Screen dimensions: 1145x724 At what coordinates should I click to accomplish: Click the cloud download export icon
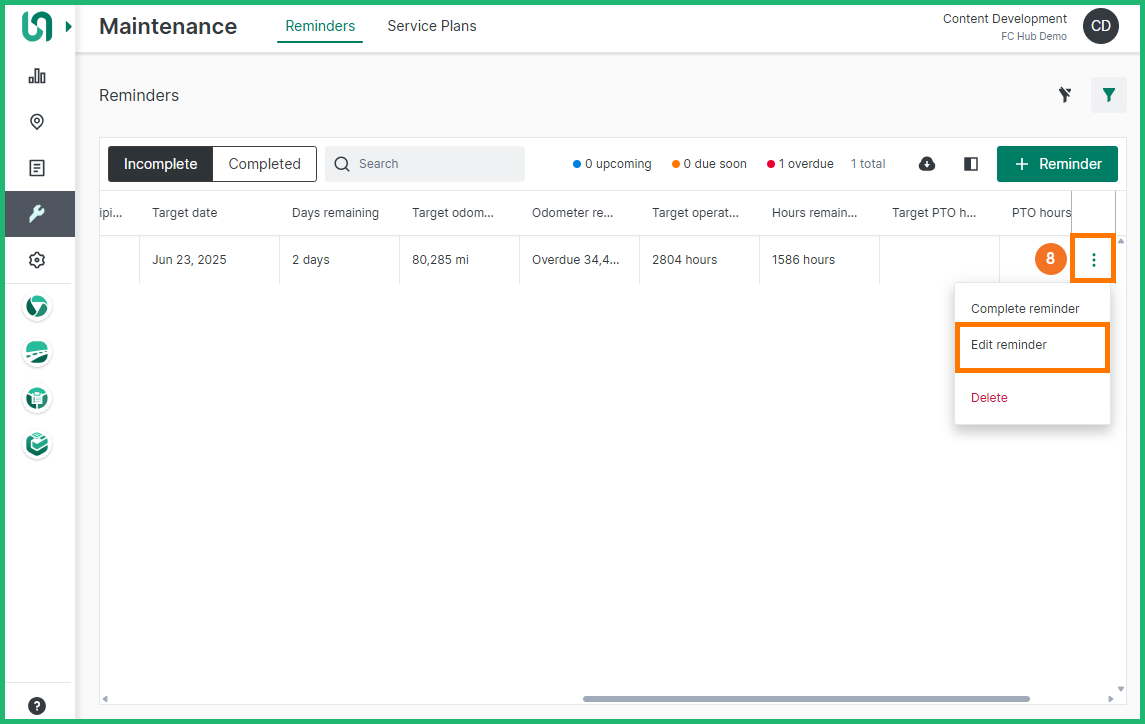pyautogui.click(x=927, y=164)
